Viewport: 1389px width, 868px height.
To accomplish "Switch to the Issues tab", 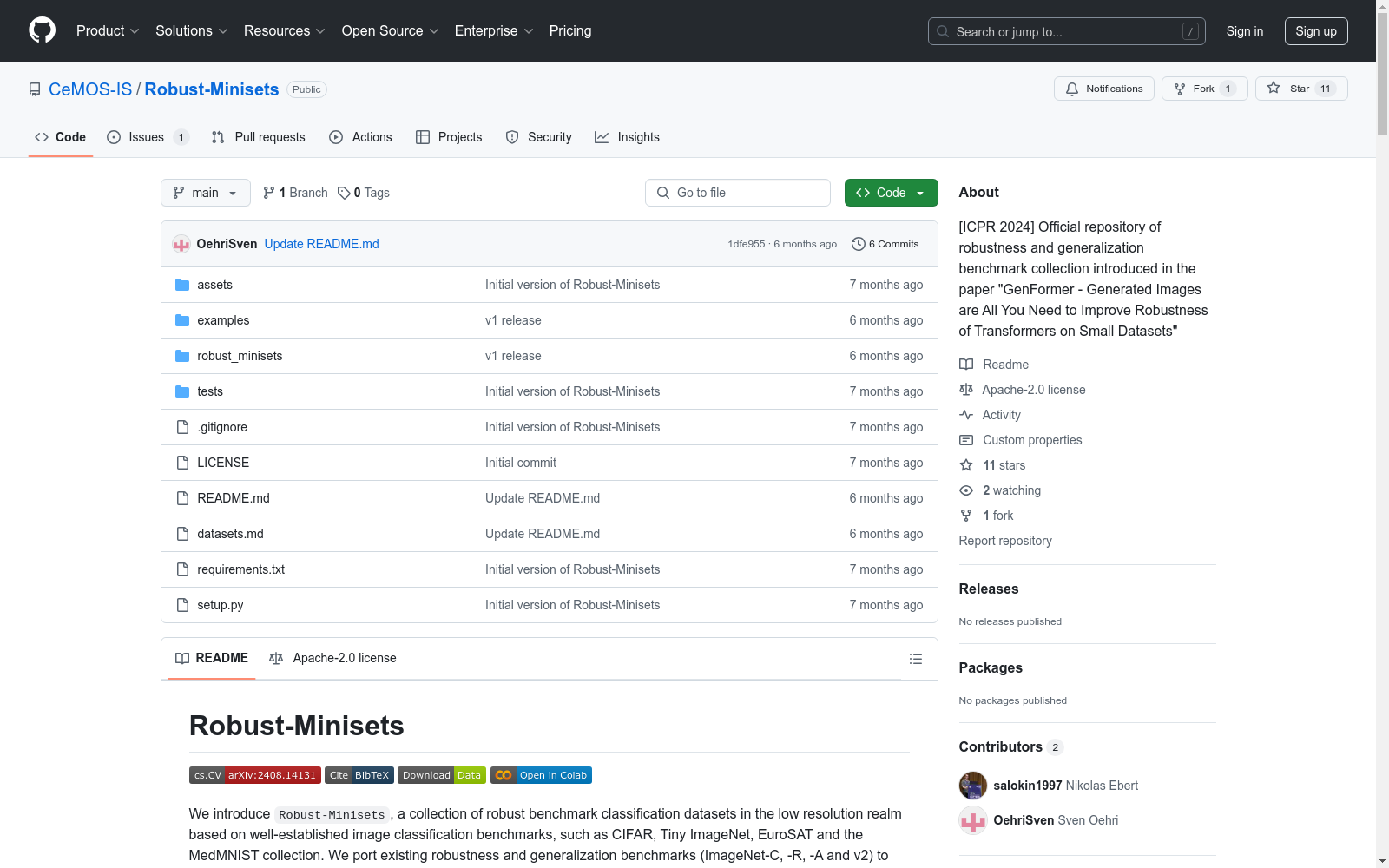I will pyautogui.click(x=148, y=137).
